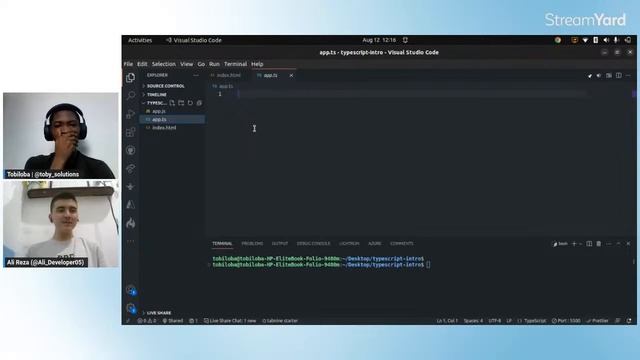Open the Terminal menu
The image size is (640, 360).
click(236, 64)
